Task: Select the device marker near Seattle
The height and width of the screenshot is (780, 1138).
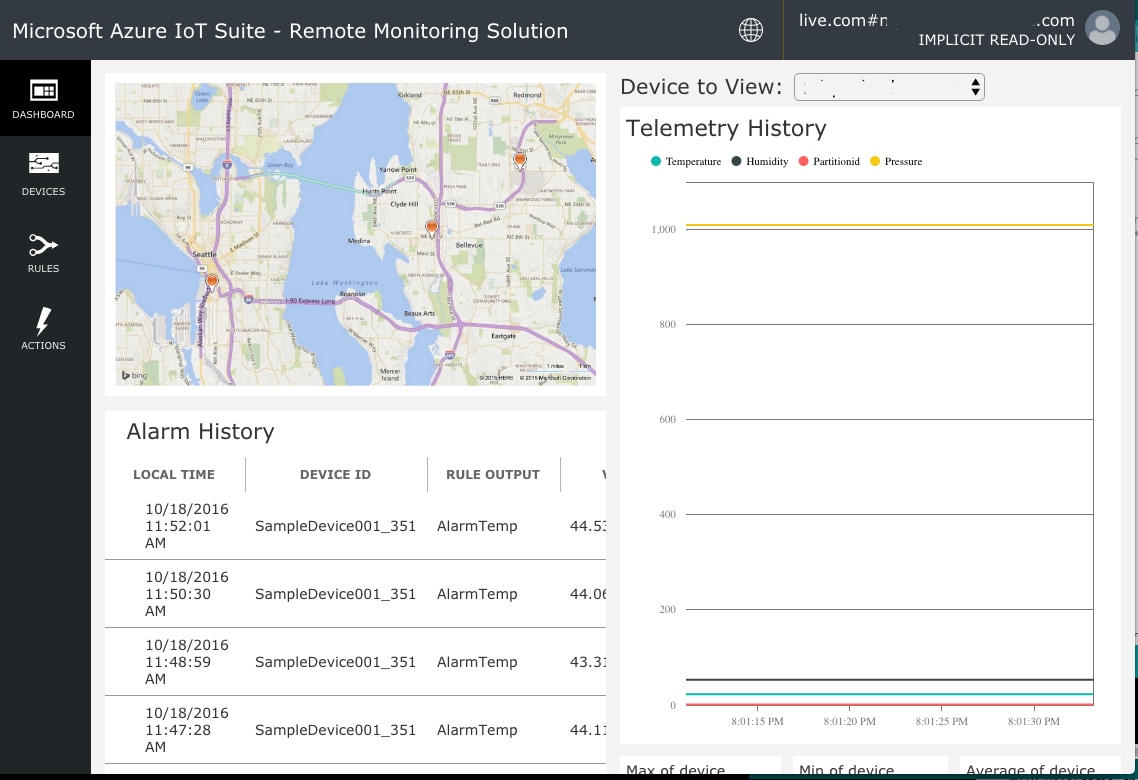Action: coord(211,280)
